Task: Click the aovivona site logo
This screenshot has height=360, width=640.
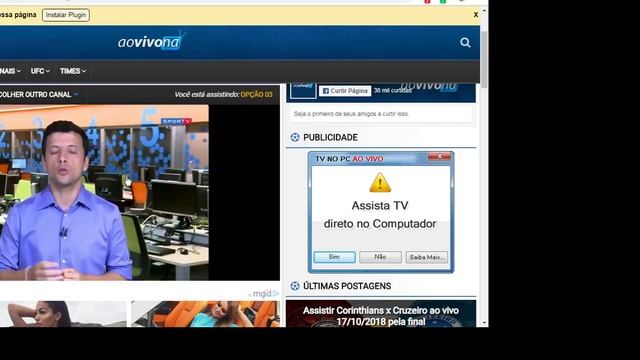Action: (151, 41)
